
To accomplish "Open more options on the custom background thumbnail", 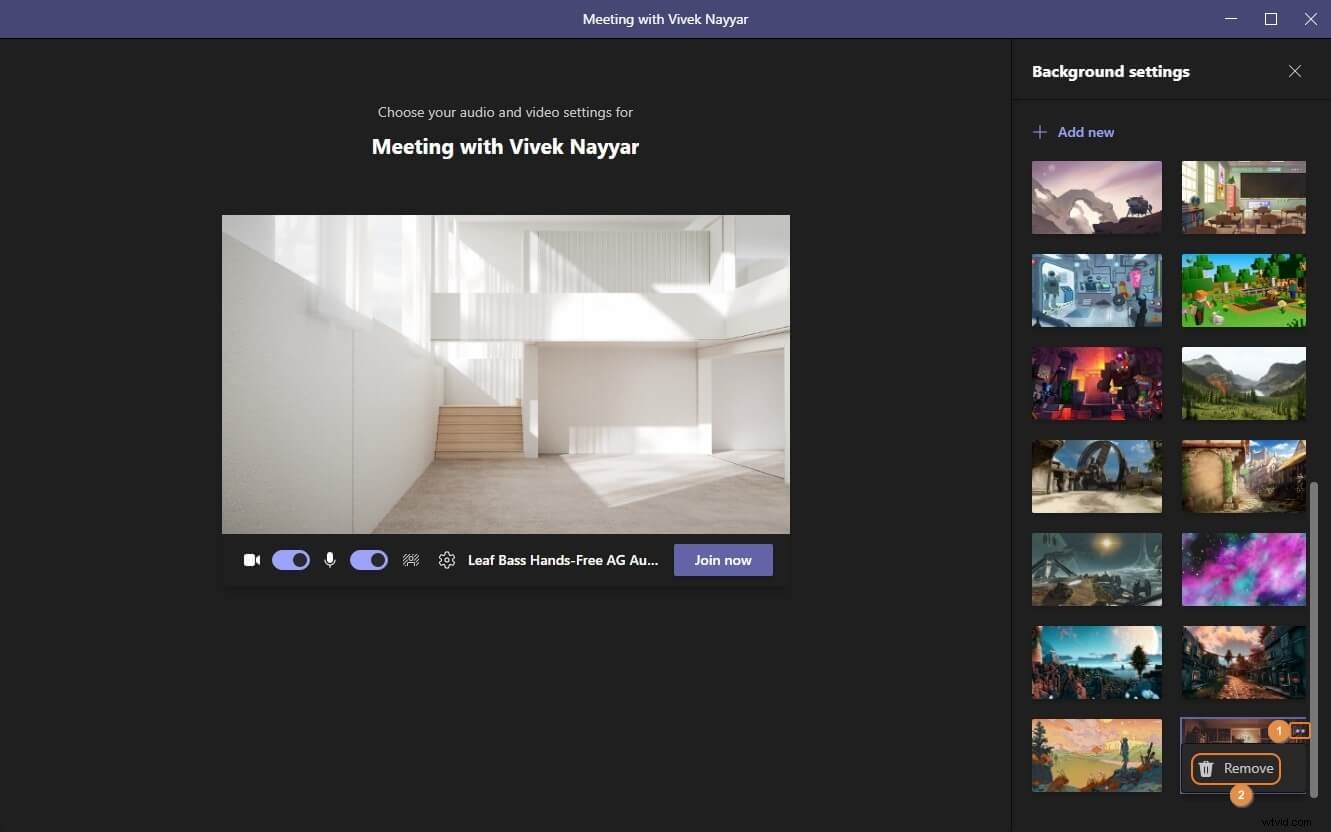I will 1301,731.
